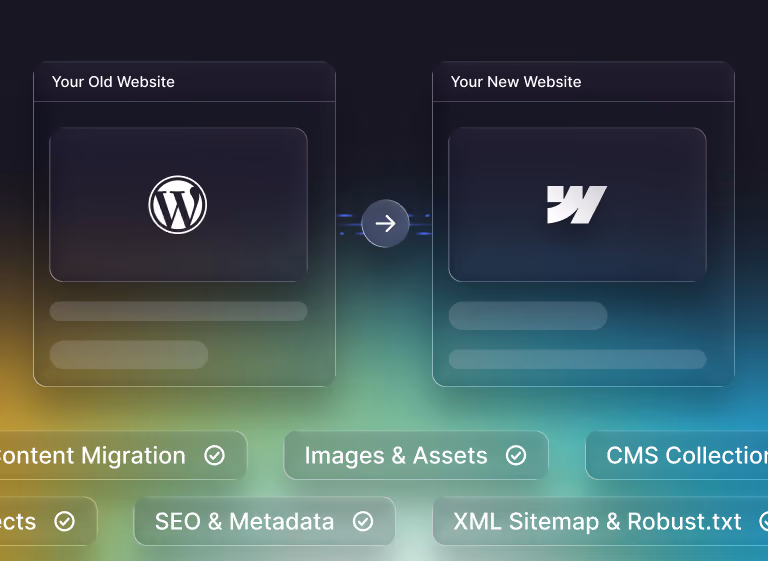Click the checkmark beside Images & Assets
The image size is (768, 561).
(516, 455)
